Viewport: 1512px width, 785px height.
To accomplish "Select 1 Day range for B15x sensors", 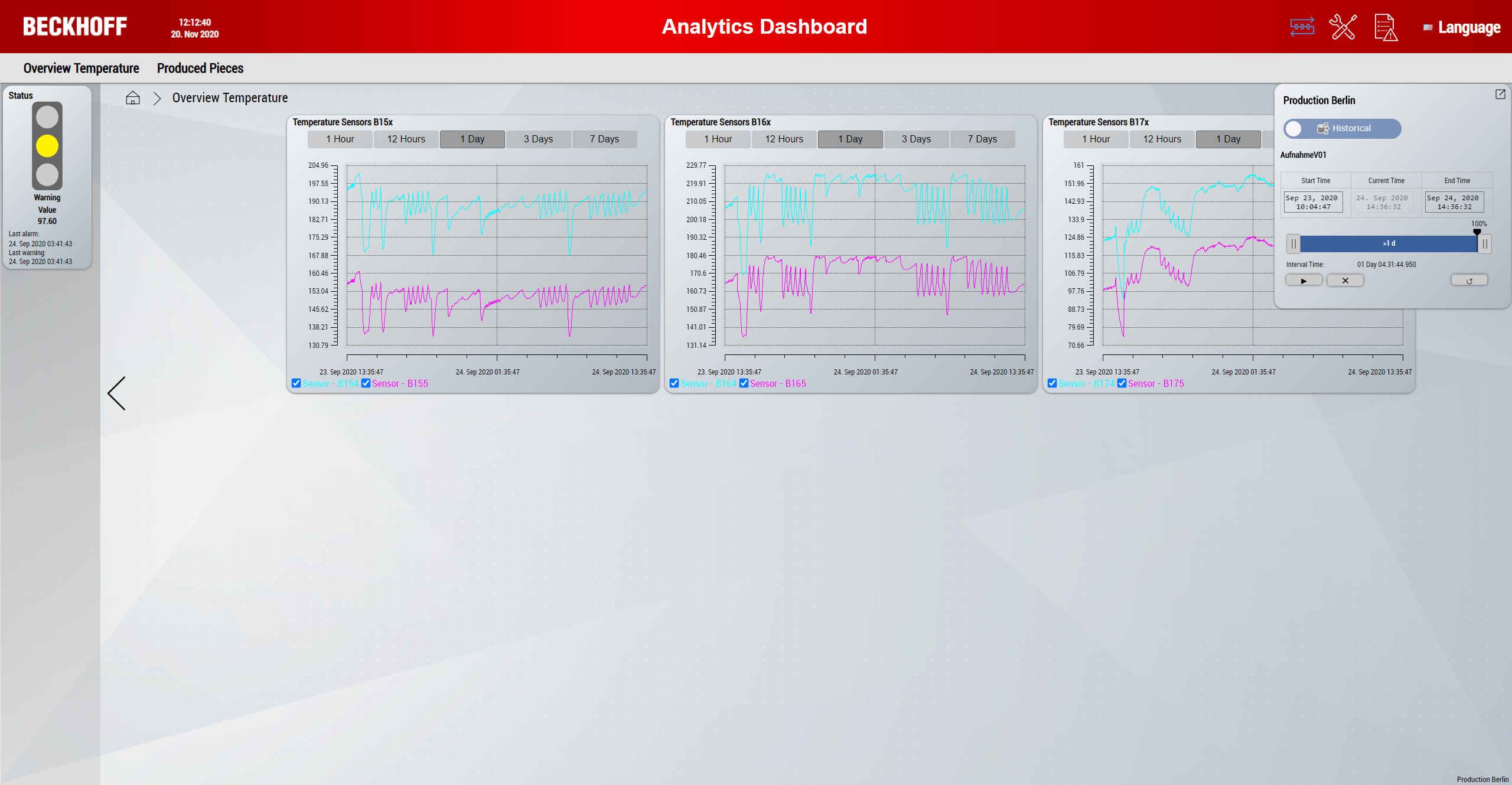I will [472, 139].
